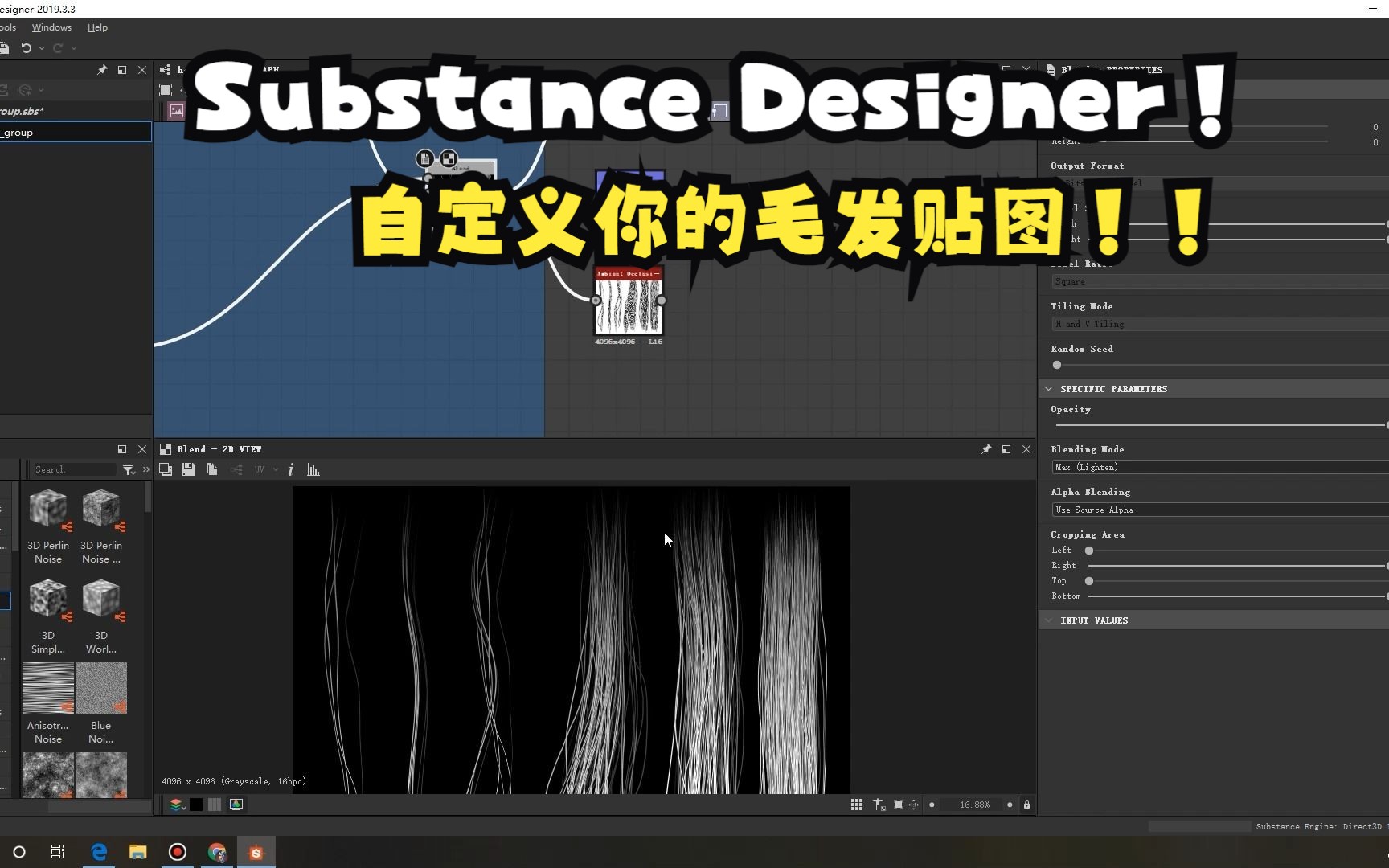Open the screen recorder app on taskbar
The height and width of the screenshot is (868, 1389).
[x=178, y=852]
